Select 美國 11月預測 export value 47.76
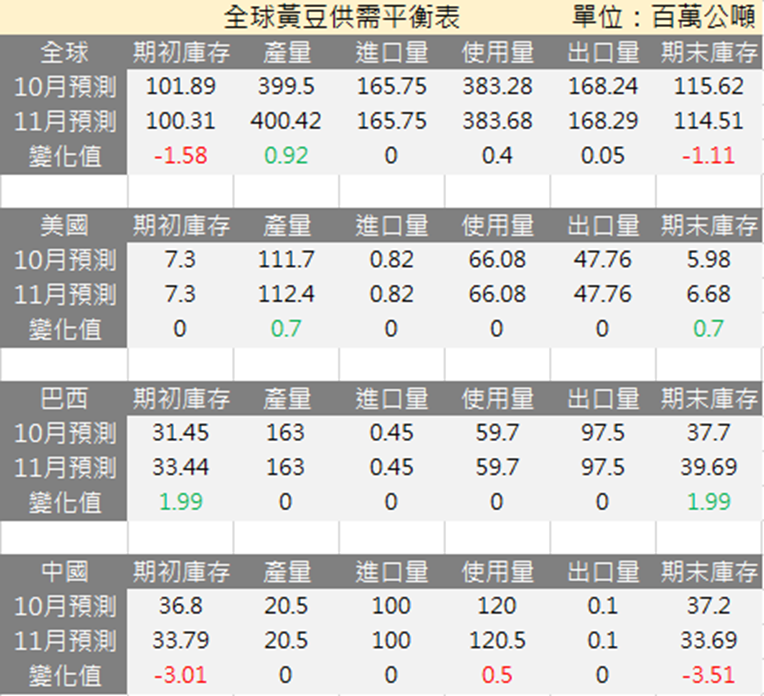764x696 pixels. coord(603,294)
